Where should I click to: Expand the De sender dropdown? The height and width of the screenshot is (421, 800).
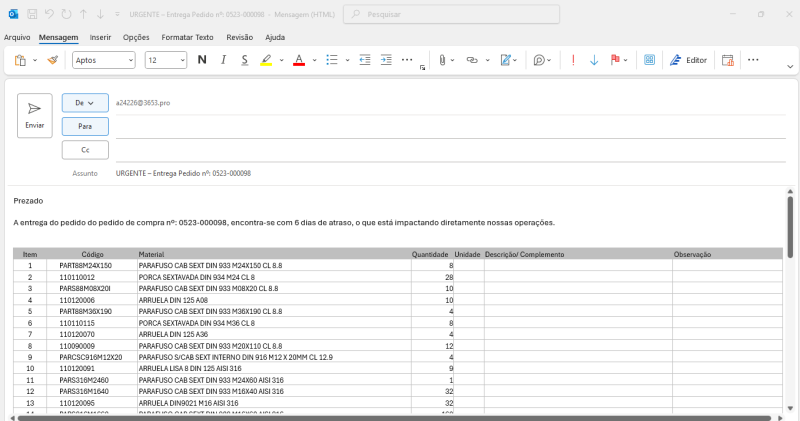[x=85, y=102]
